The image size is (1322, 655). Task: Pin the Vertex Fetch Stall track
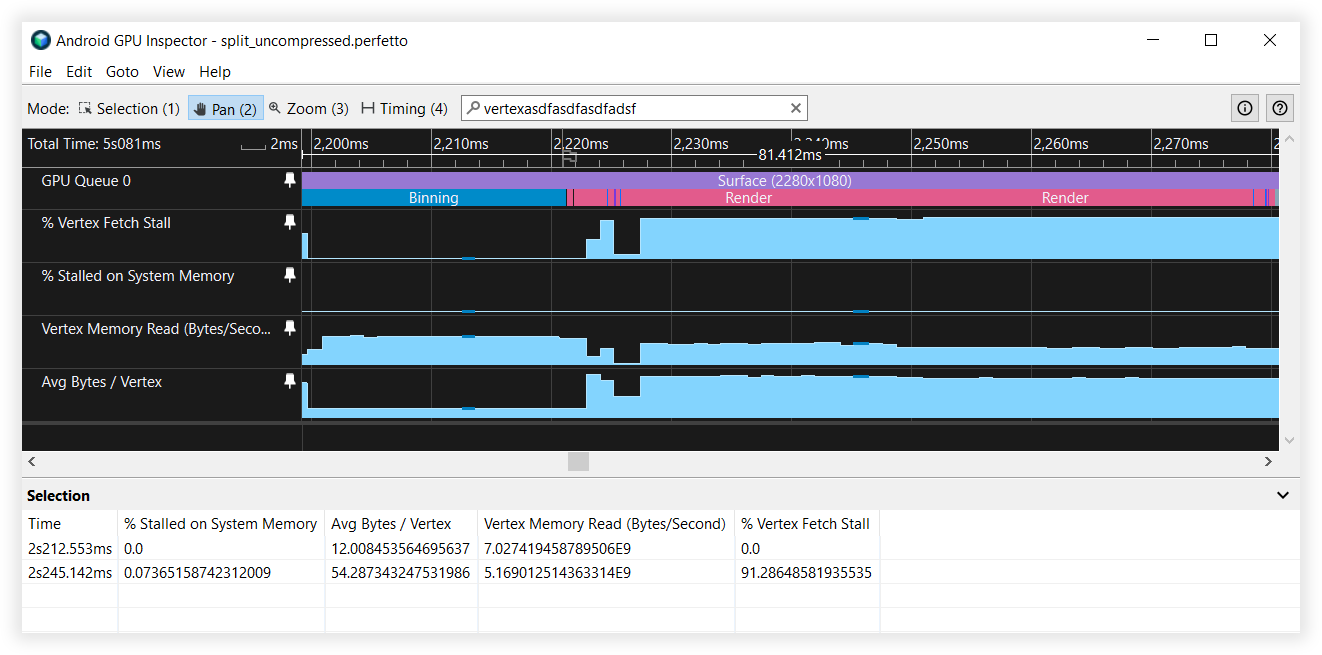tap(290, 222)
